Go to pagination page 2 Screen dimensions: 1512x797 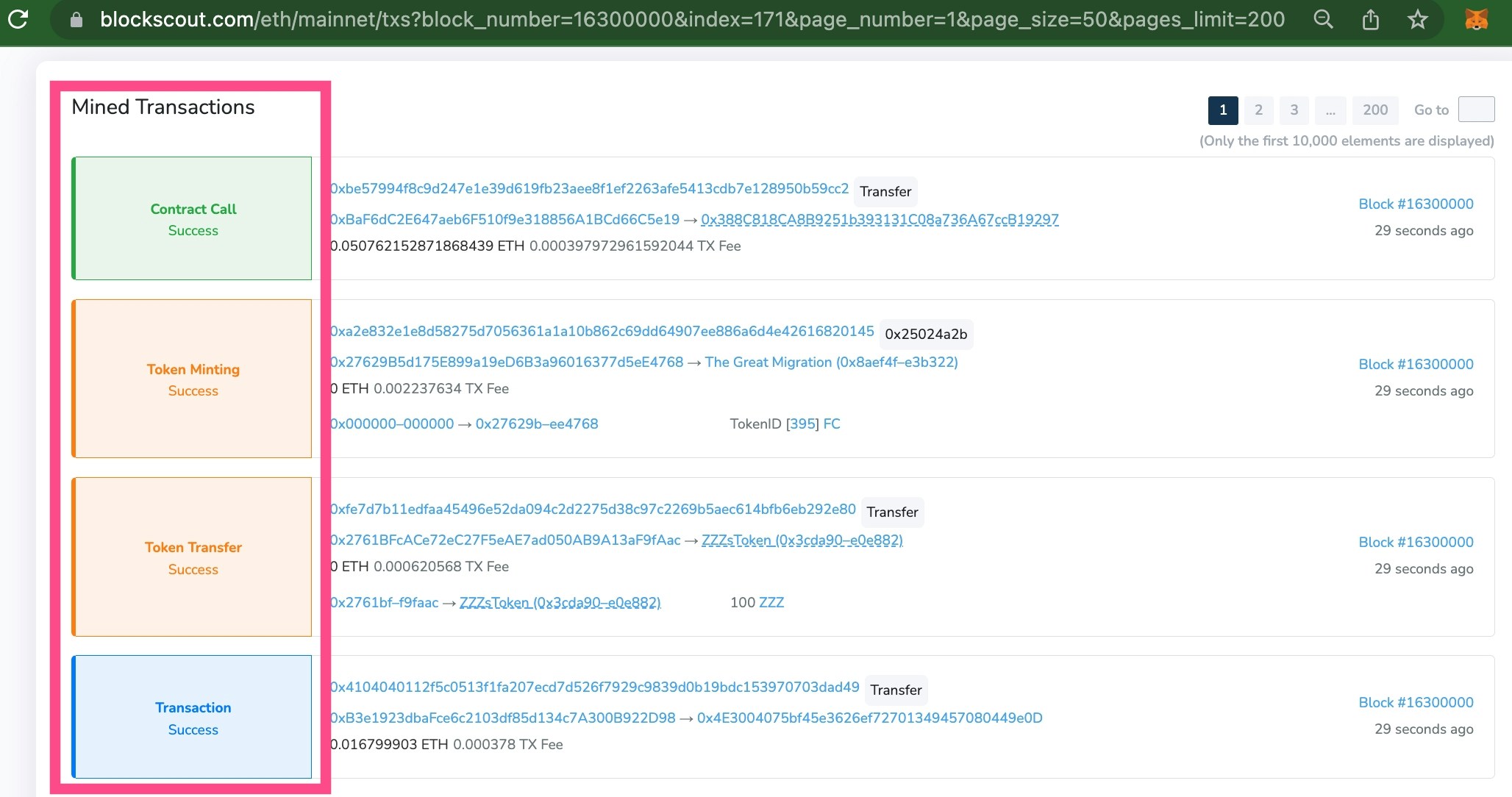1258,110
